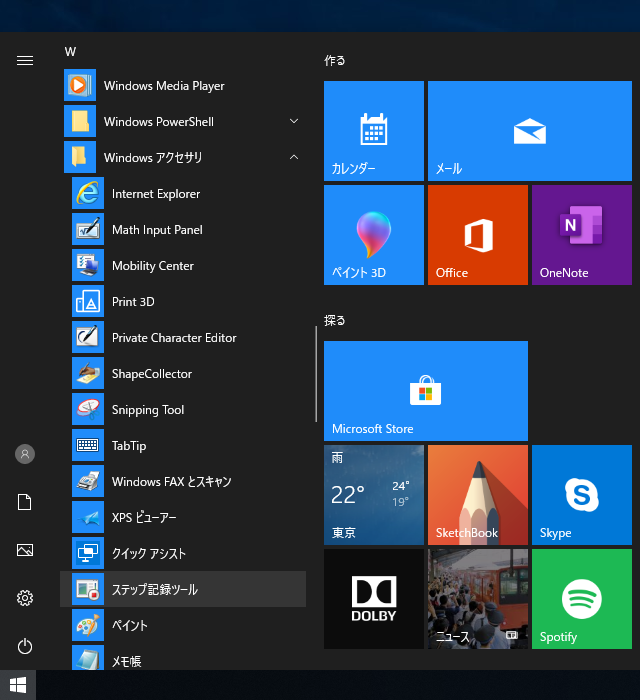This screenshot has height=700, width=640.
Task: Click the 探る group title
Action: (x=335, y=321)
